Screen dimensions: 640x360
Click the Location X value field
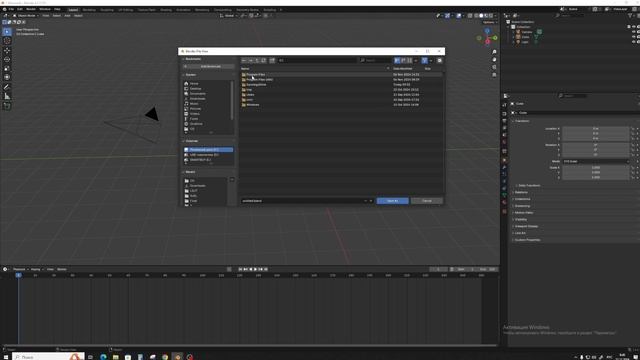click(x=596, y=129)
